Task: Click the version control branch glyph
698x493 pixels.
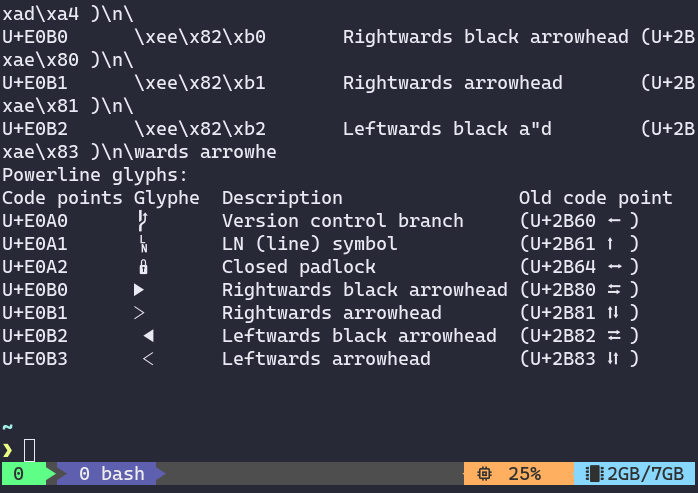Action: (x=143, y=221)
